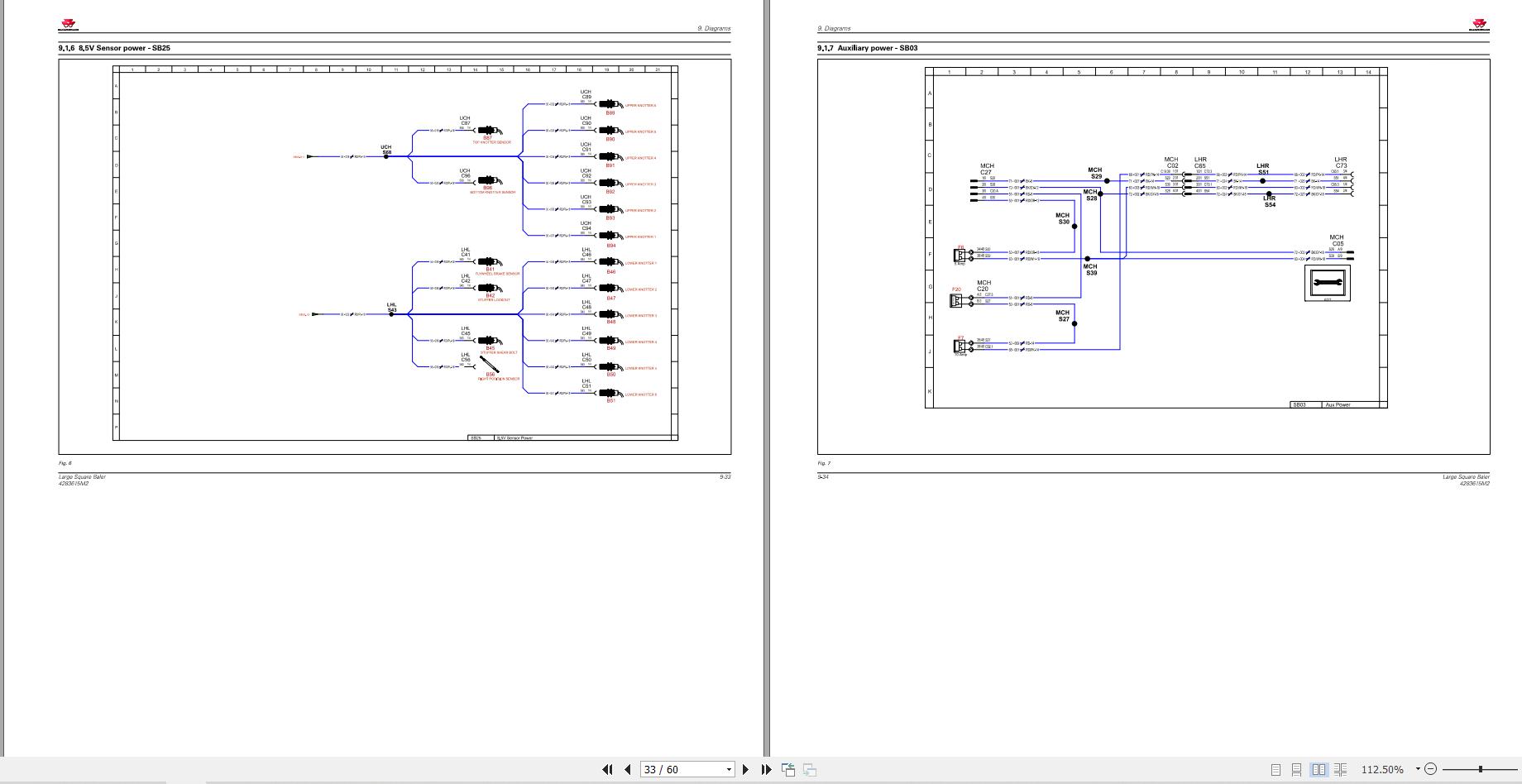1522x784 pixels.
Task: Go to the previous page
Action: 627,769
